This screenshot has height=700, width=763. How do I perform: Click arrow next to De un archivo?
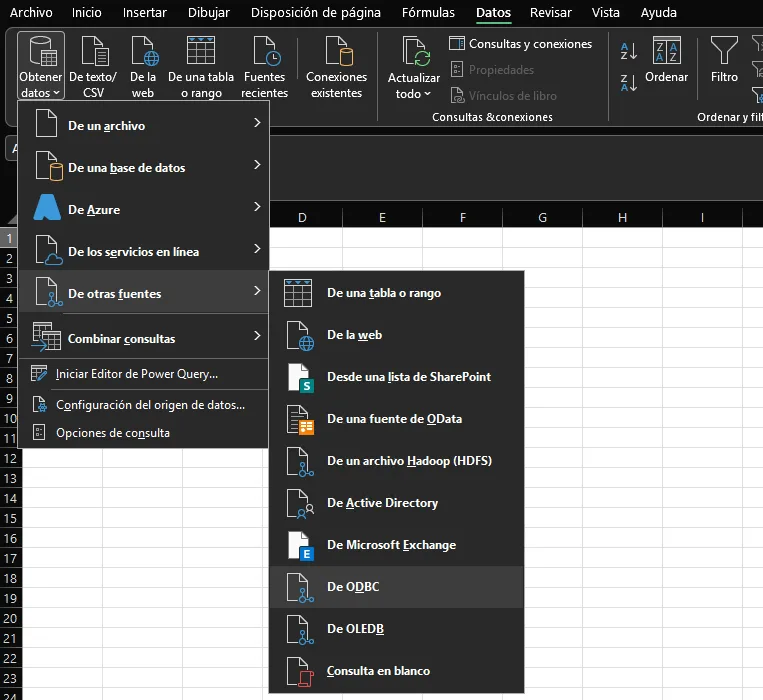257,123
